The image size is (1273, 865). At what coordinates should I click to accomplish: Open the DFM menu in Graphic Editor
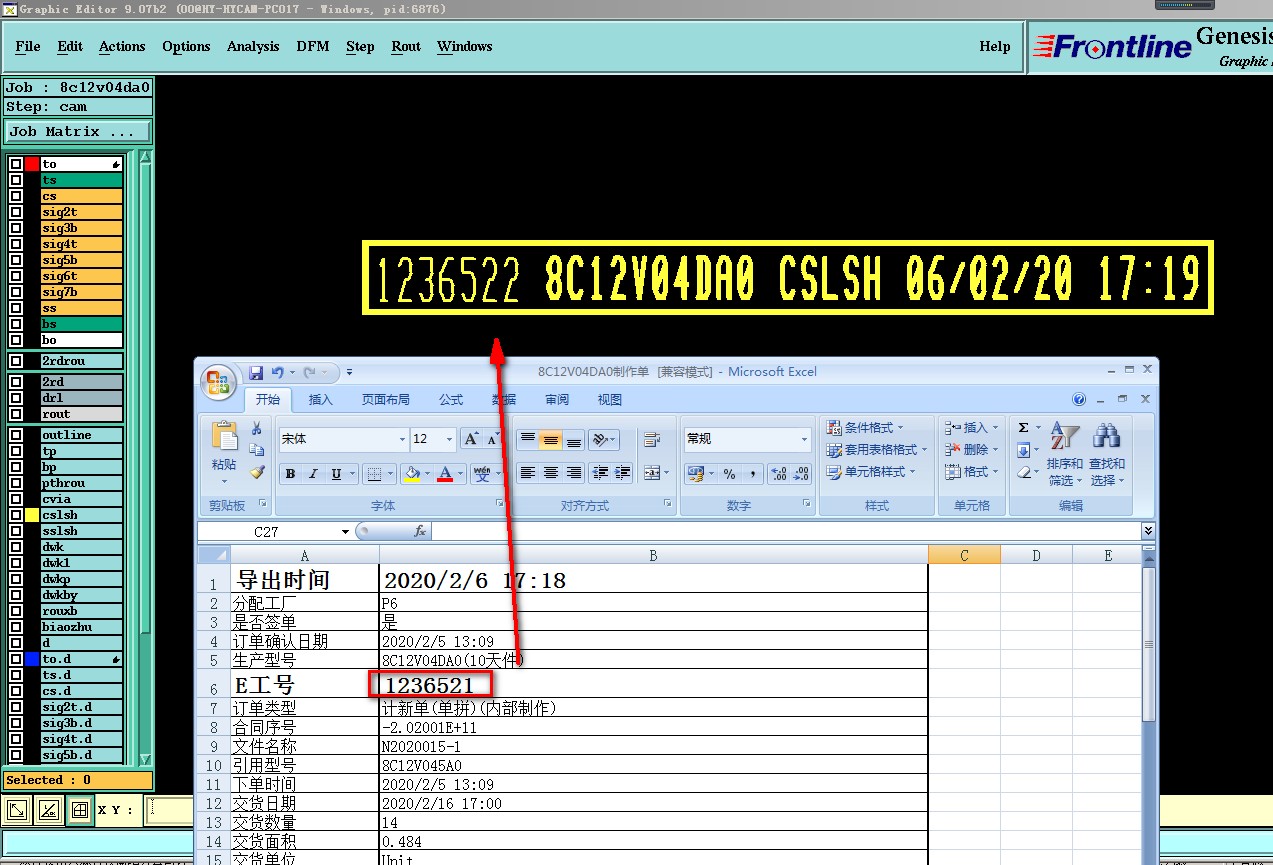[x=313, y=46]
